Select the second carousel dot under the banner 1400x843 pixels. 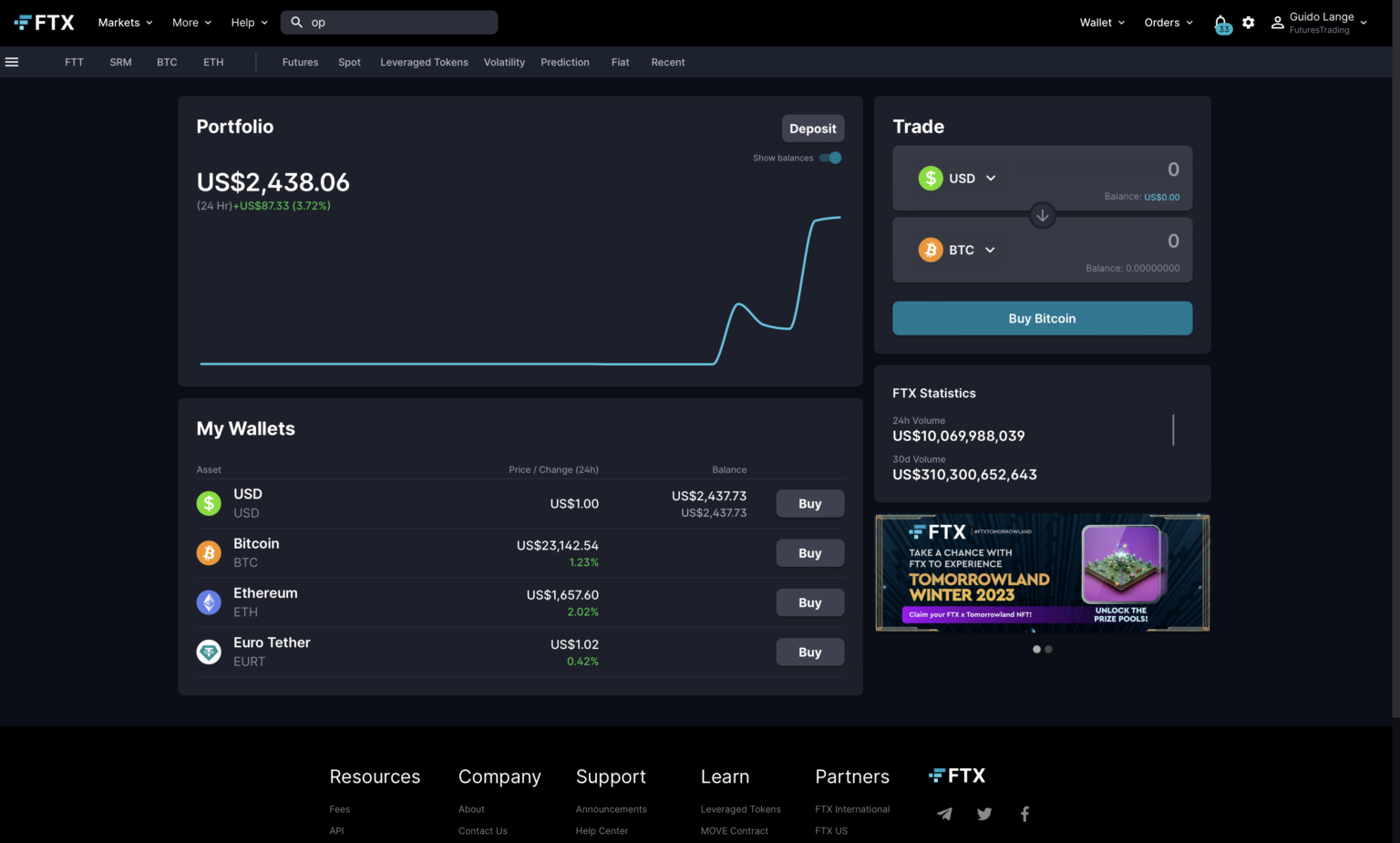pos(1048,649)
